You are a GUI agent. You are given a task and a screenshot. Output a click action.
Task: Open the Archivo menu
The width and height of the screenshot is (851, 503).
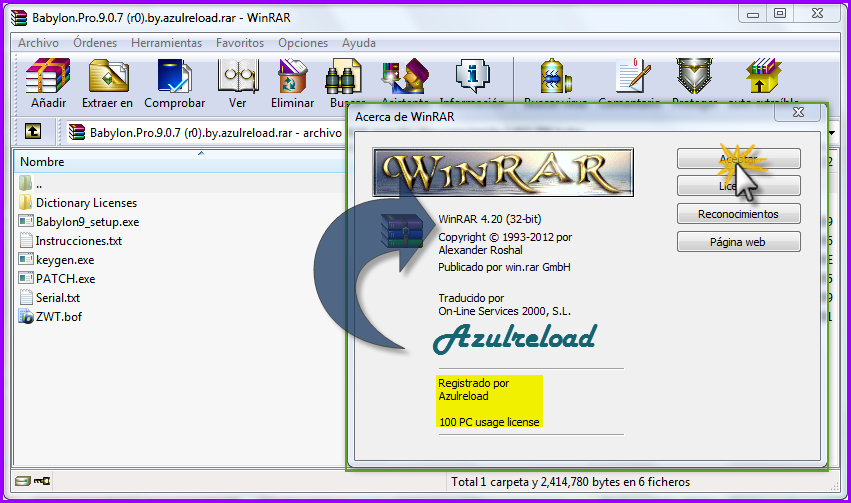coord(38,43)
